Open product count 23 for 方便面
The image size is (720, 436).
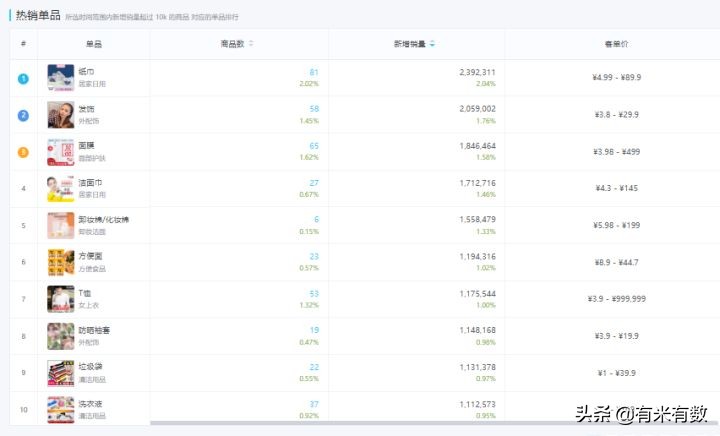[x=314, y=257]
